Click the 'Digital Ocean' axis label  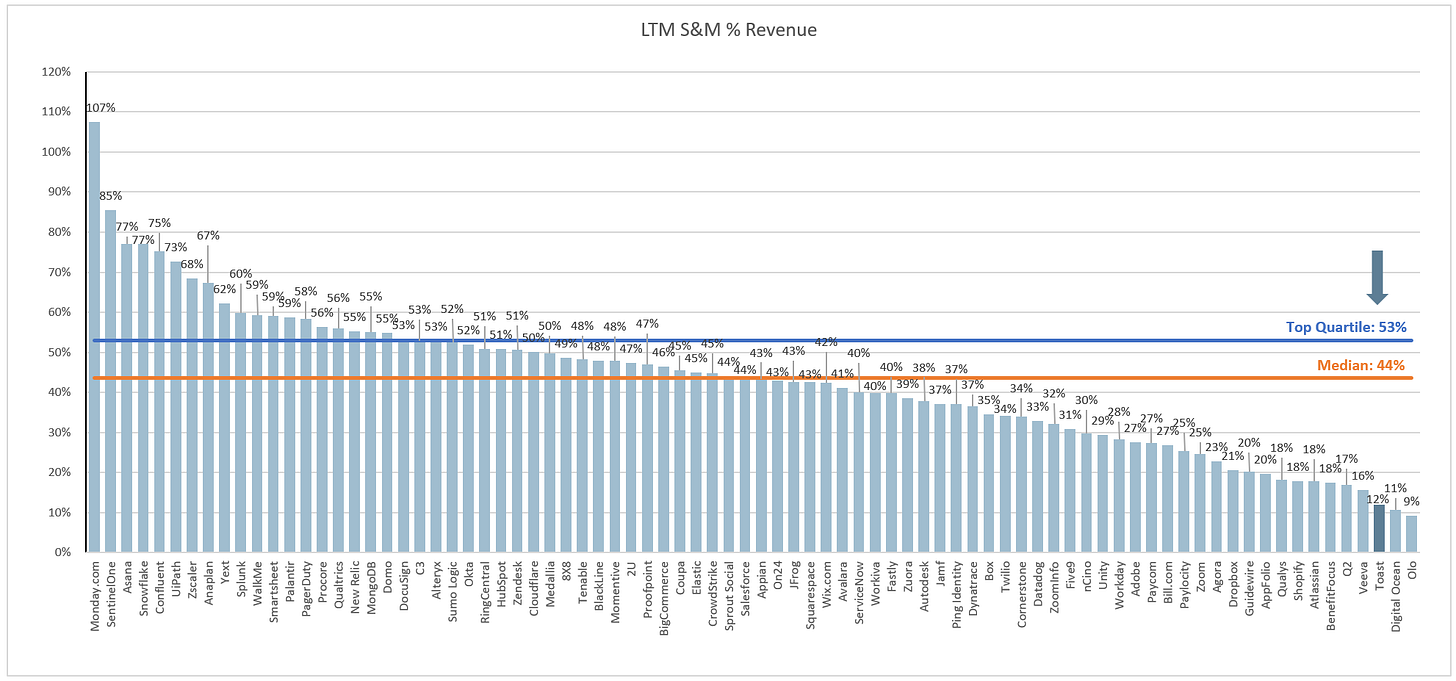pyautogui.click(x=1397, y=597)
